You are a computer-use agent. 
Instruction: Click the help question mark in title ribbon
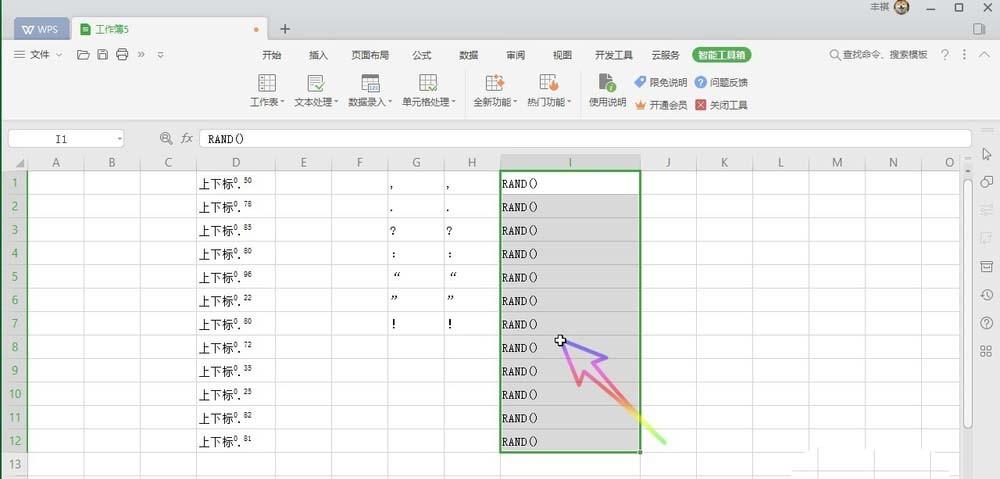(x=945, y=55)
